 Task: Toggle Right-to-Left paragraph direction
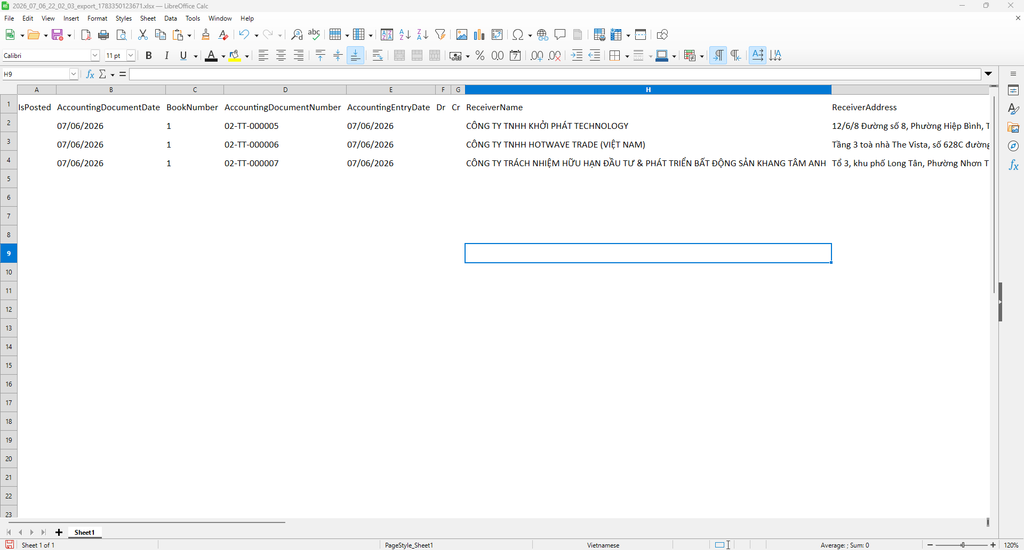[x=736, y=56]
